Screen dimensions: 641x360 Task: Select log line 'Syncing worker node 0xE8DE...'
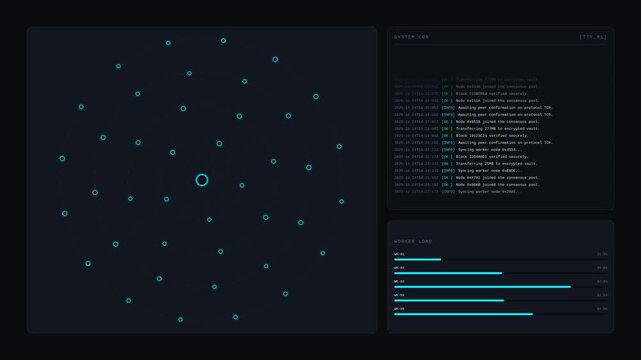[x=458, y=171]
